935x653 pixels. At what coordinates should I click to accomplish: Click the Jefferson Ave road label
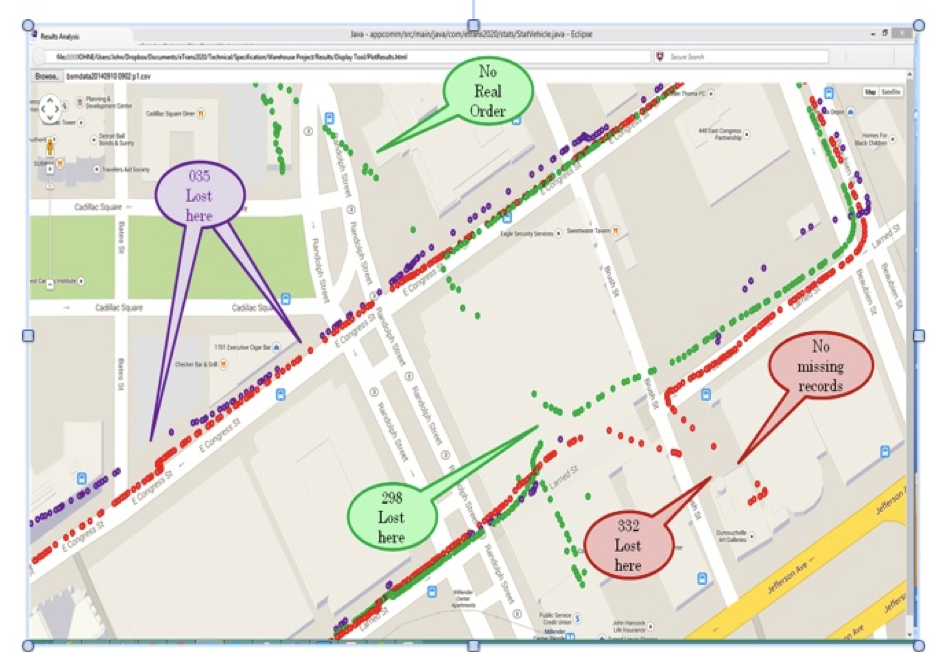pos(791,575)
